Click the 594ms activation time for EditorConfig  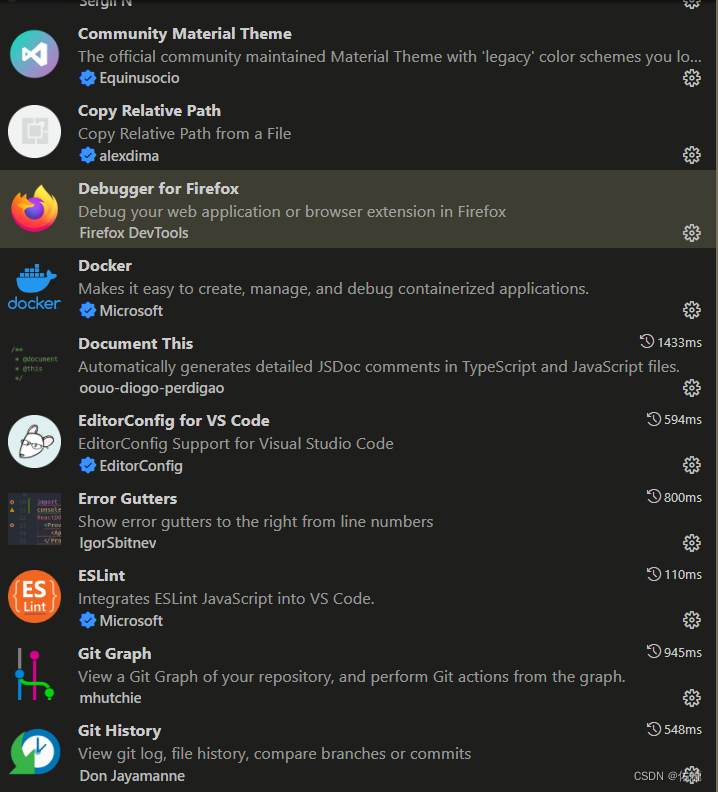pyautogui.click(x=675, y=419)
